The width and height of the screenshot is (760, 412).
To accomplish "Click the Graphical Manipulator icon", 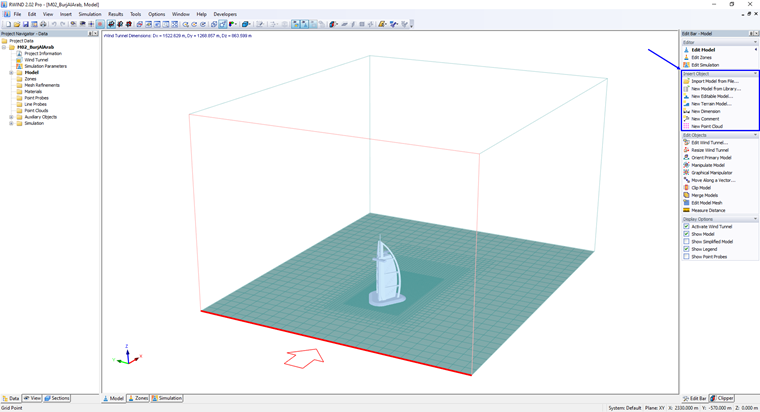I will tap(686, 173).
